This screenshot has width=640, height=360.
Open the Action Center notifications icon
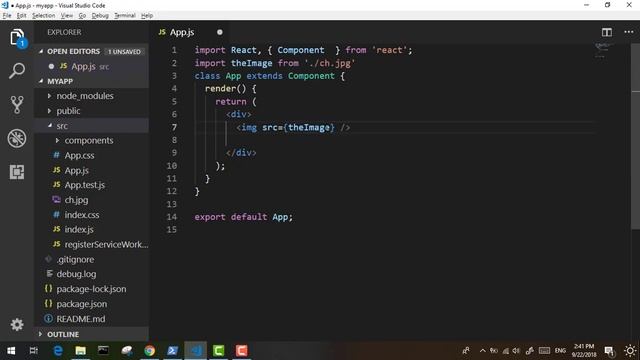pos(609,351)
